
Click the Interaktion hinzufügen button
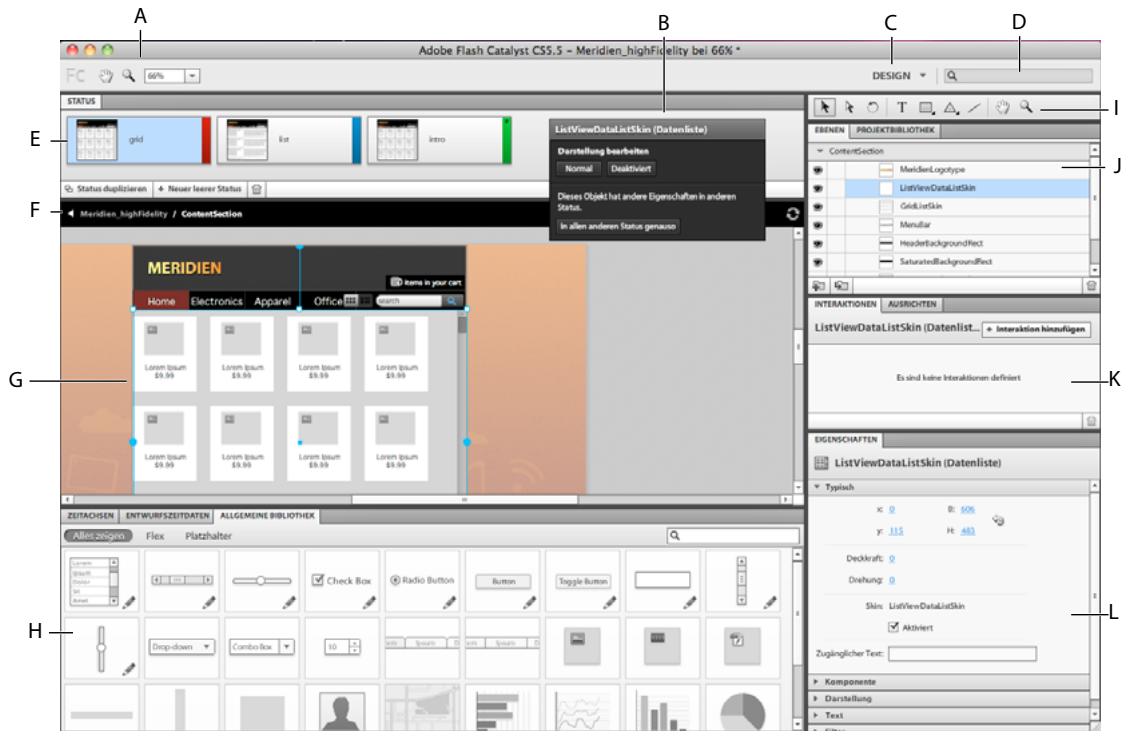[x=1037, y=329]
